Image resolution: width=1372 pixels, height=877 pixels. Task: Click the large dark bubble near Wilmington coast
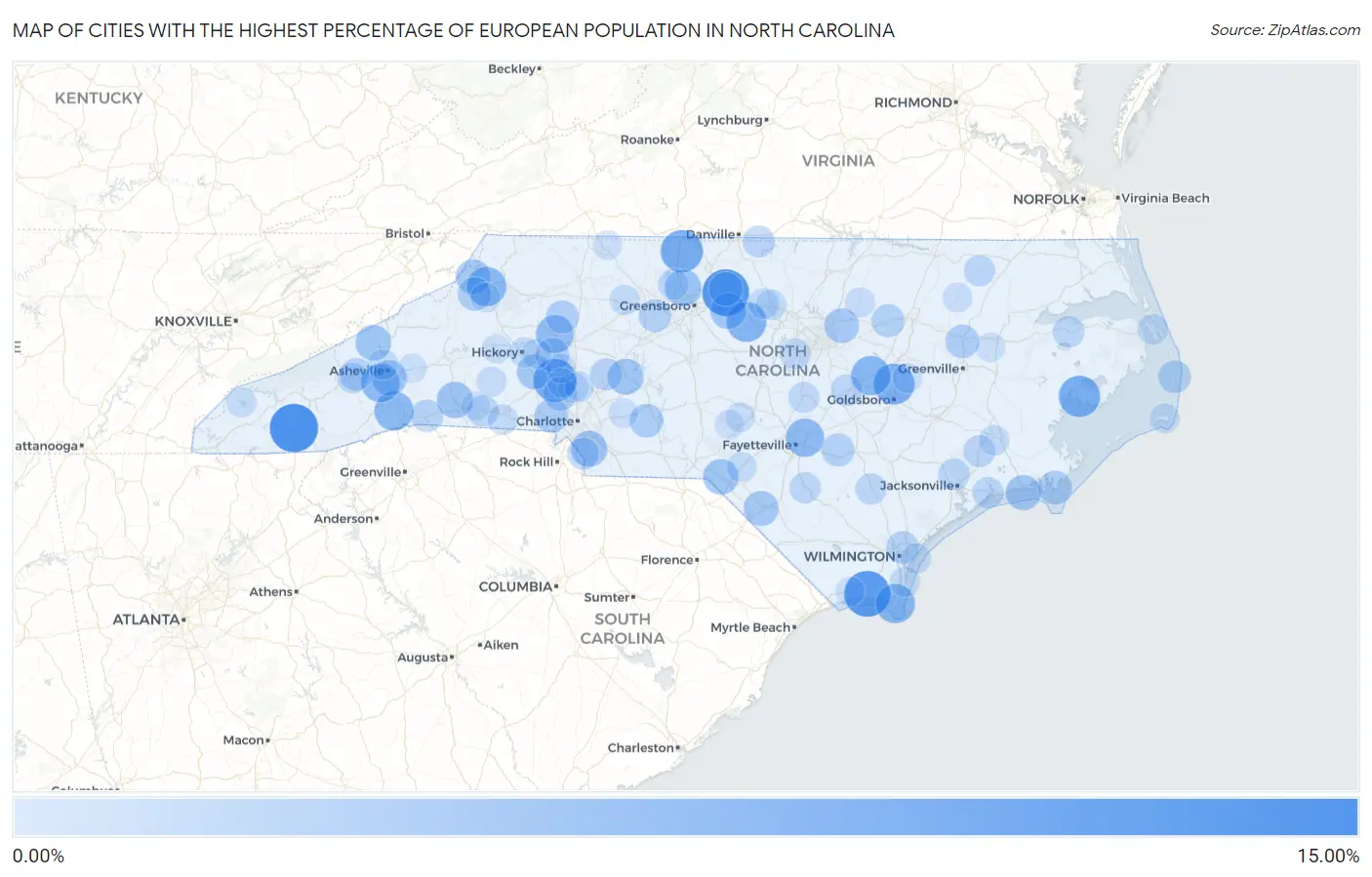pyautogui.click(x=867, y=593)
